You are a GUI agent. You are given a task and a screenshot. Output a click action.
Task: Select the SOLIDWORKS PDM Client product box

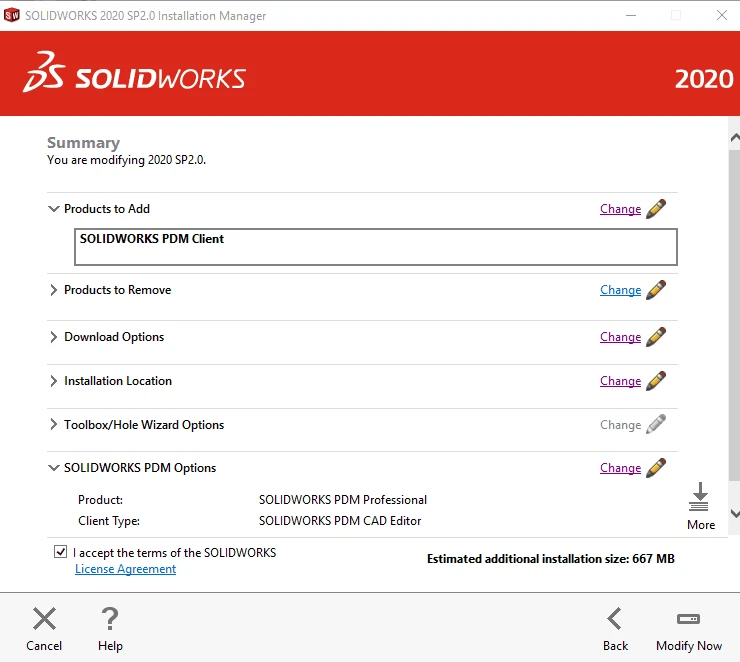[x=375, y=247]
